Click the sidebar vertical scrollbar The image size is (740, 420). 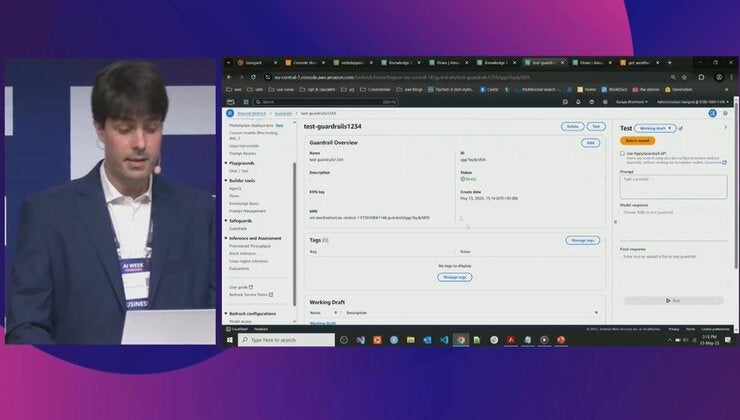coord(294,235)
